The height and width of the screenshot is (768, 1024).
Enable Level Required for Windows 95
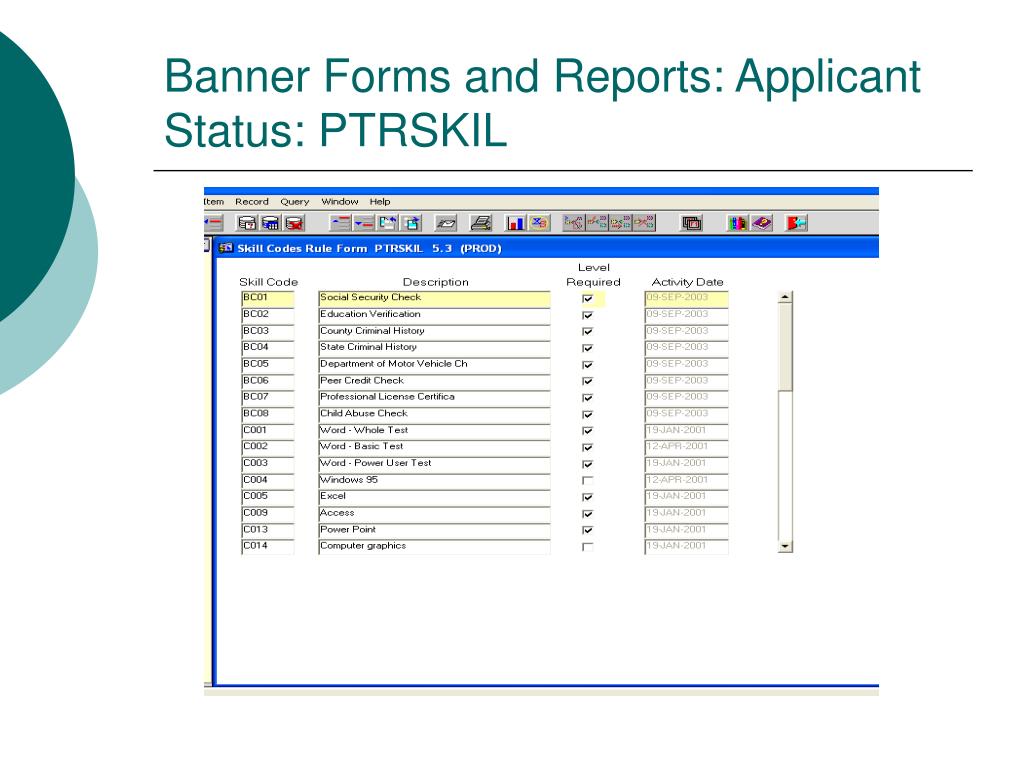point(588,481)
